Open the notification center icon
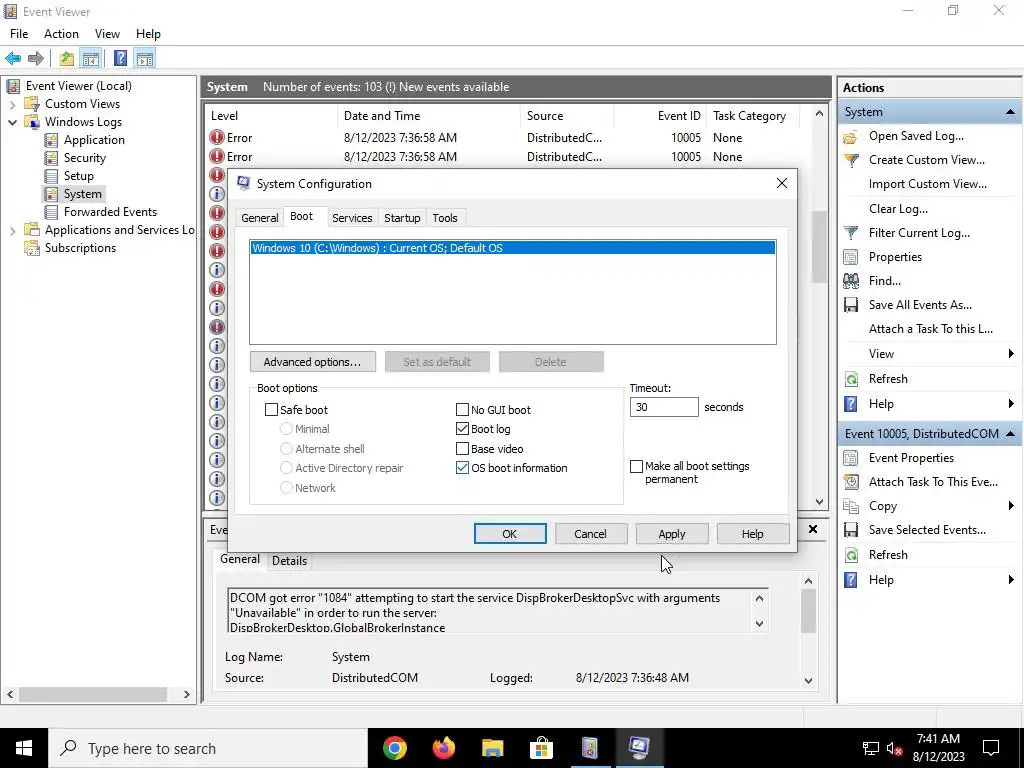The height and width of the screenshot is (768, 1024). coord(991,748)
